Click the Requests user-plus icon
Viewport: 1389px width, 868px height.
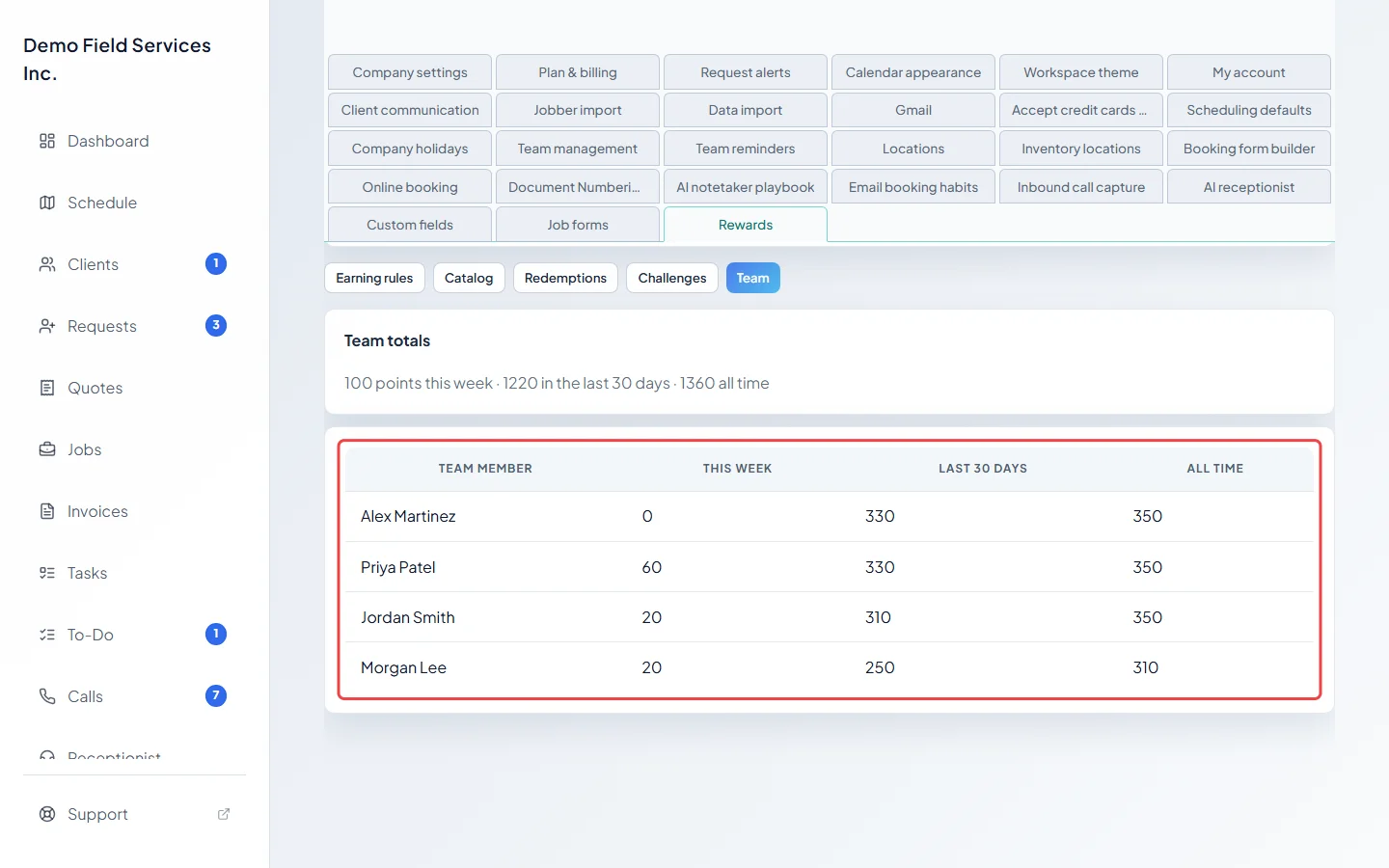(x=47, y=326)
